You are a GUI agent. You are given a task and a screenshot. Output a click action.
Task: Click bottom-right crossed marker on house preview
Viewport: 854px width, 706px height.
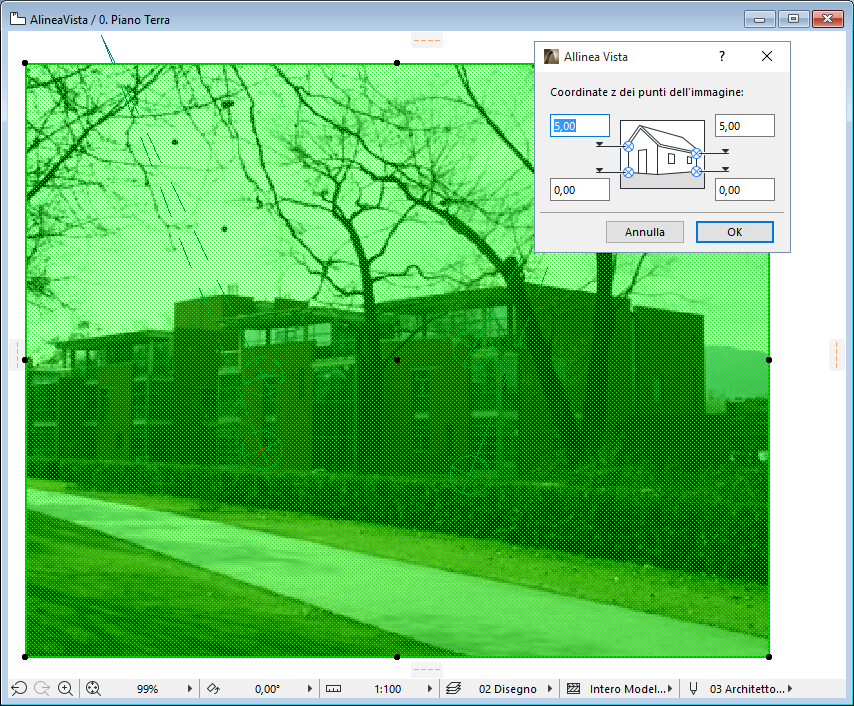[696, 172]
